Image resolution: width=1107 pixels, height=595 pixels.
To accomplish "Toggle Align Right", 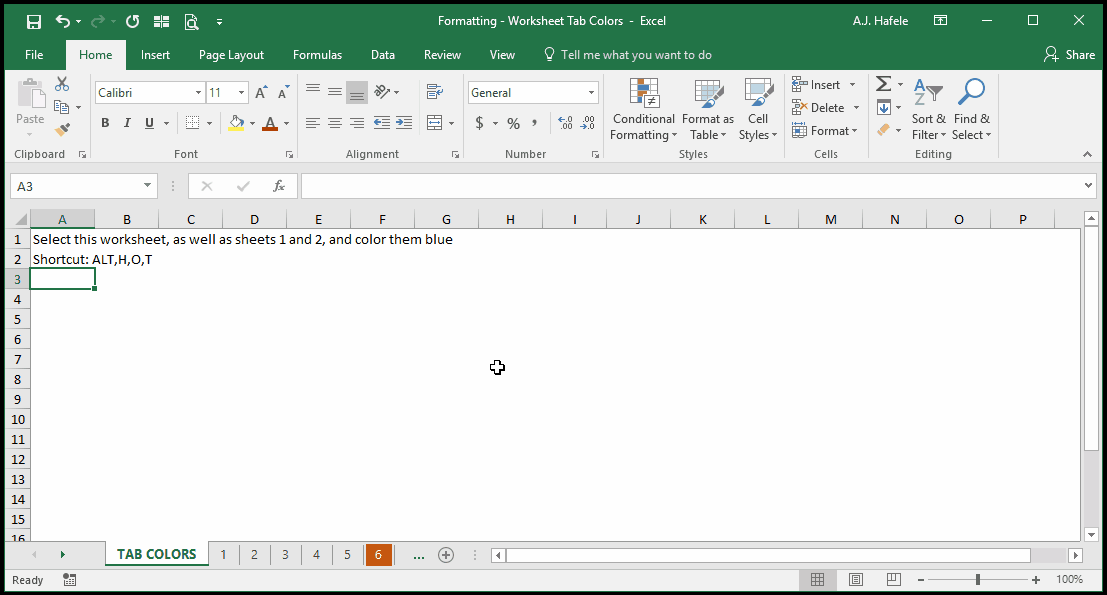I will coord(357,123).
